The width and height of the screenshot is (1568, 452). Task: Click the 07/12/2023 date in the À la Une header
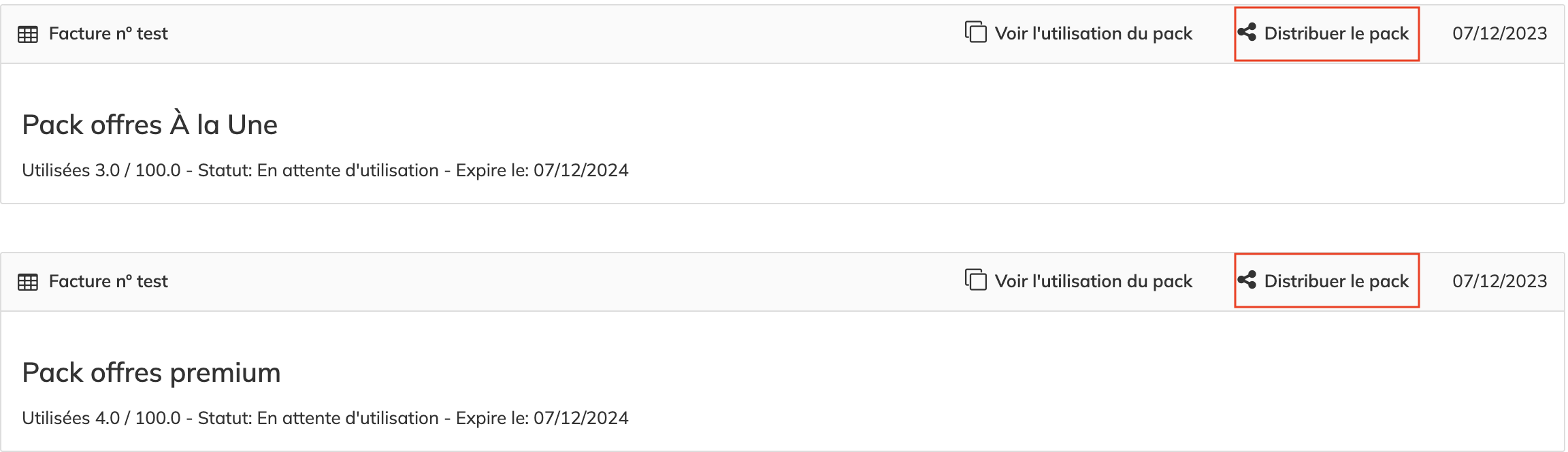pos(1499,33)
